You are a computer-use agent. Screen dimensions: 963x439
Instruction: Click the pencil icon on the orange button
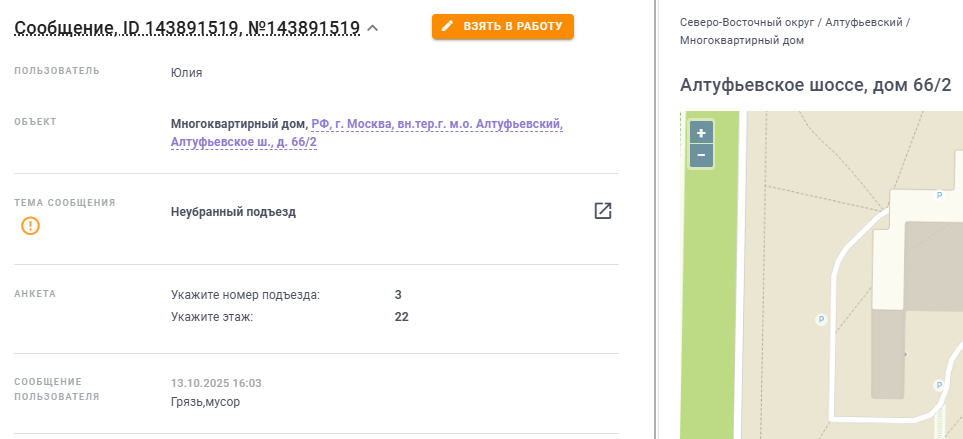point(447,26)
